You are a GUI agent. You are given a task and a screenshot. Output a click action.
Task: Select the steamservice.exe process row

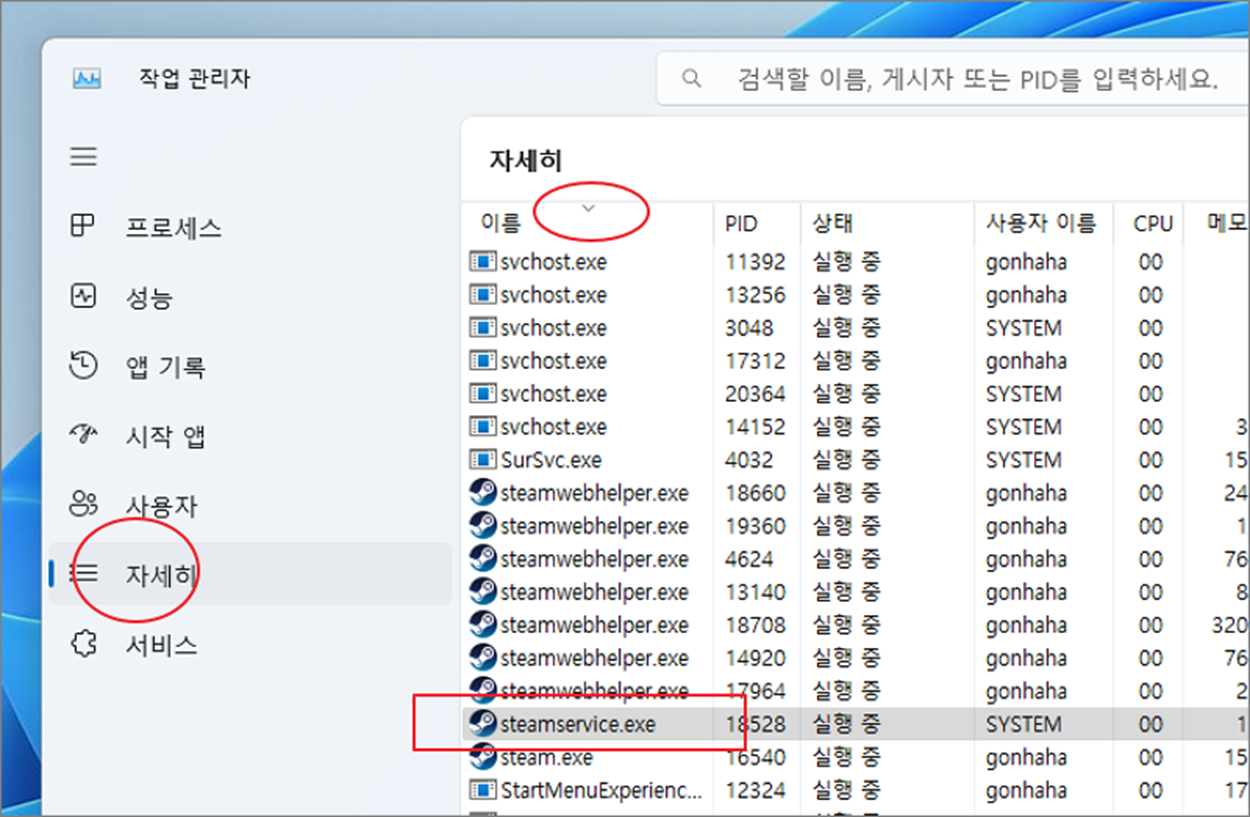(x=855, y=724)
